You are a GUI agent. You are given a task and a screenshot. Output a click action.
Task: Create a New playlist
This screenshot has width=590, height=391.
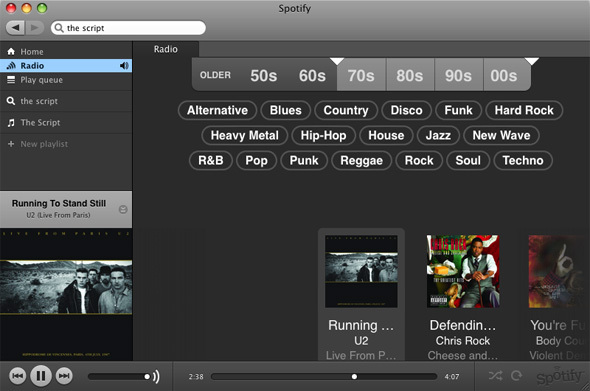tap(66, 144)
